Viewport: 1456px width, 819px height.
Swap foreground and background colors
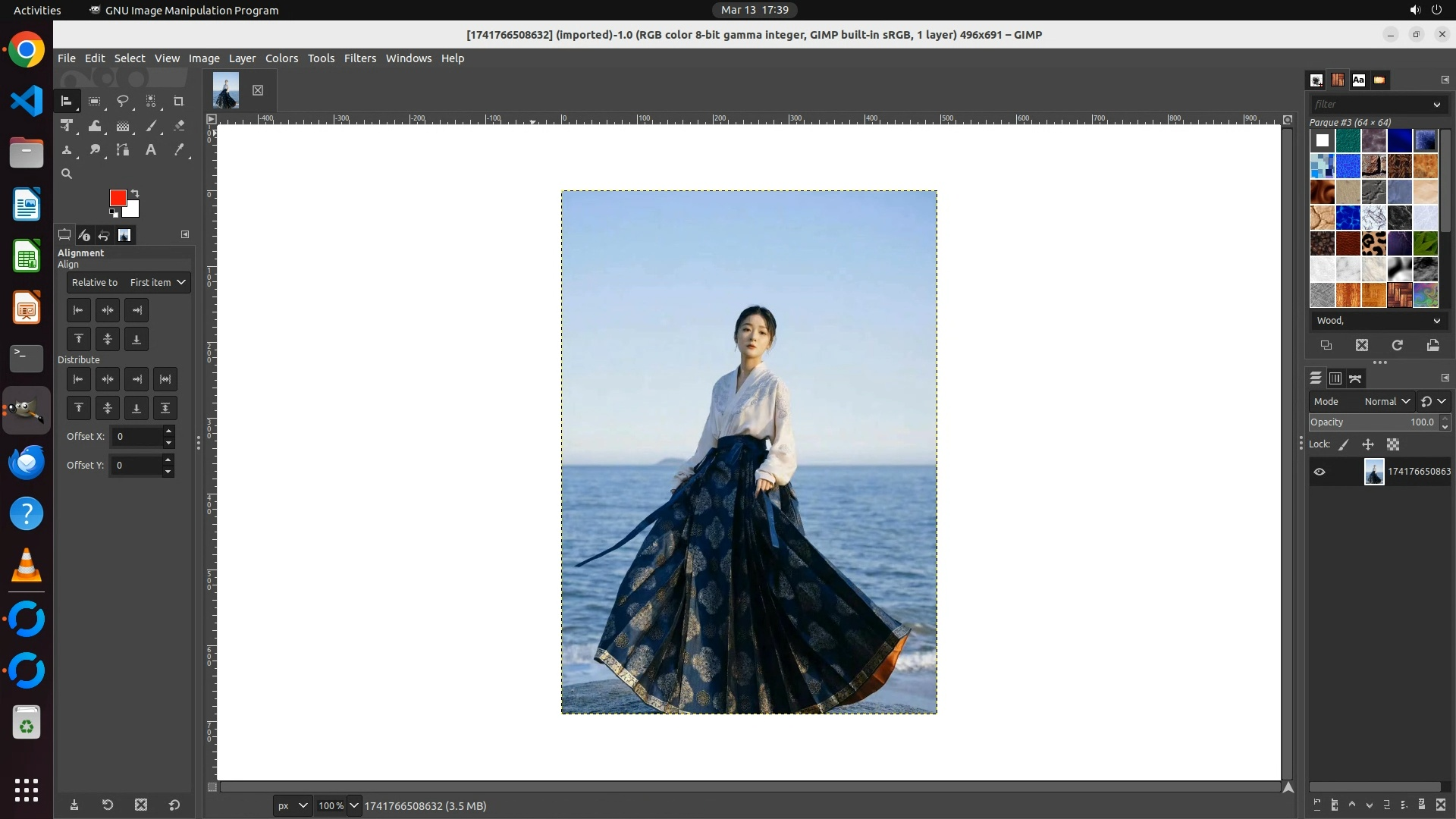pyautogui.click(x=135, y=193)
